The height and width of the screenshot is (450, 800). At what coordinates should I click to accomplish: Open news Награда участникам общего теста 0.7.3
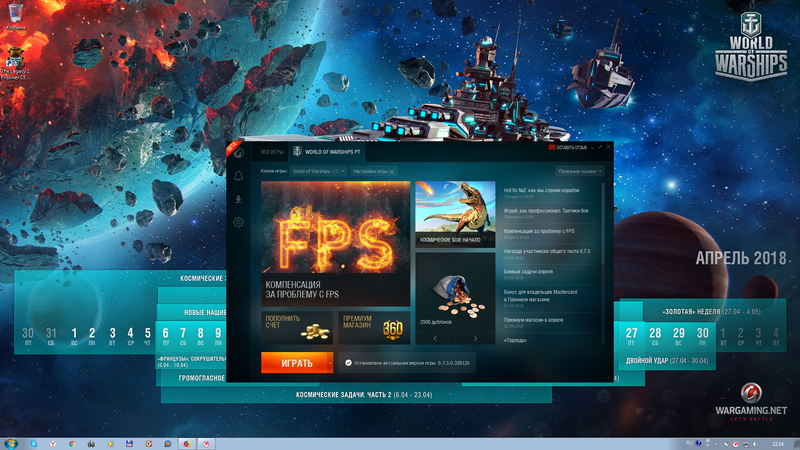(548, 254)
